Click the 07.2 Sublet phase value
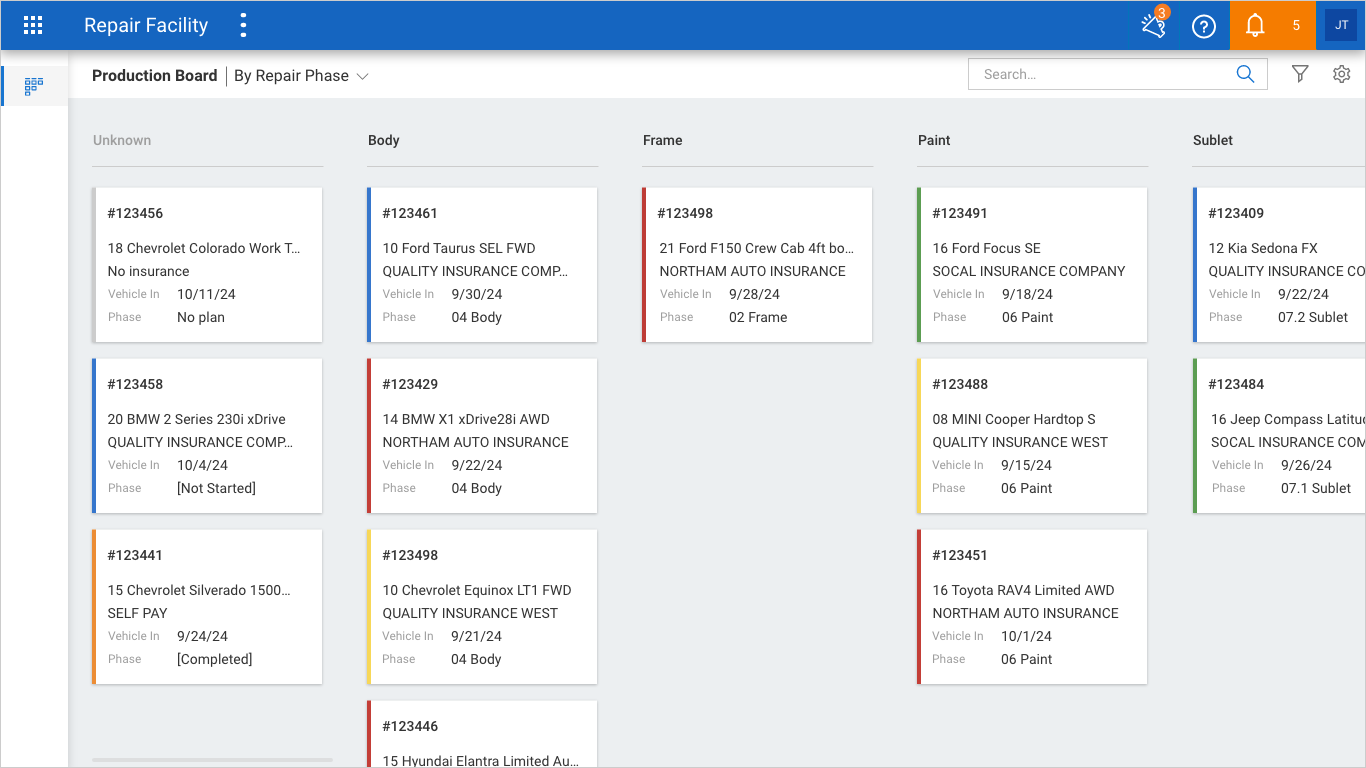 click(1313, 317)
